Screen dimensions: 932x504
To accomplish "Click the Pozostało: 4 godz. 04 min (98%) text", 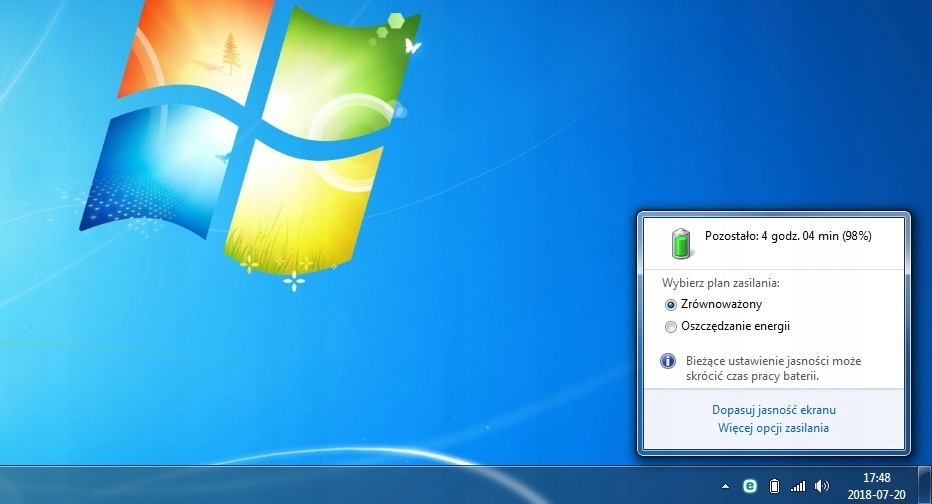I will click(x=788, y=236).
